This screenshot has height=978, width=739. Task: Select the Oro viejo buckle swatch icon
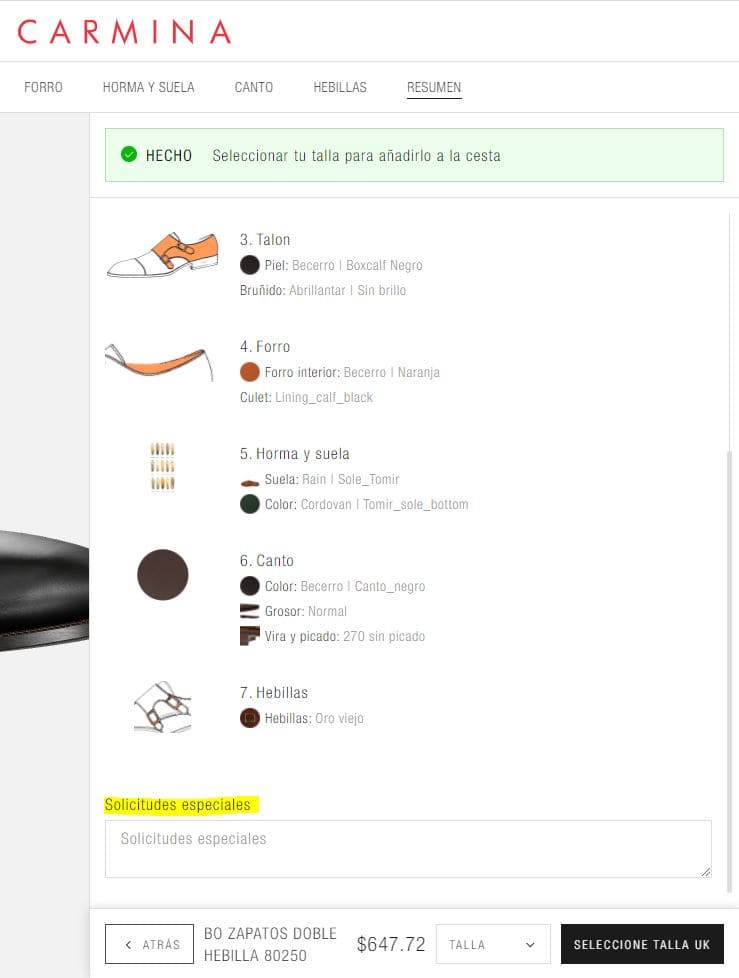click(249, 718)
